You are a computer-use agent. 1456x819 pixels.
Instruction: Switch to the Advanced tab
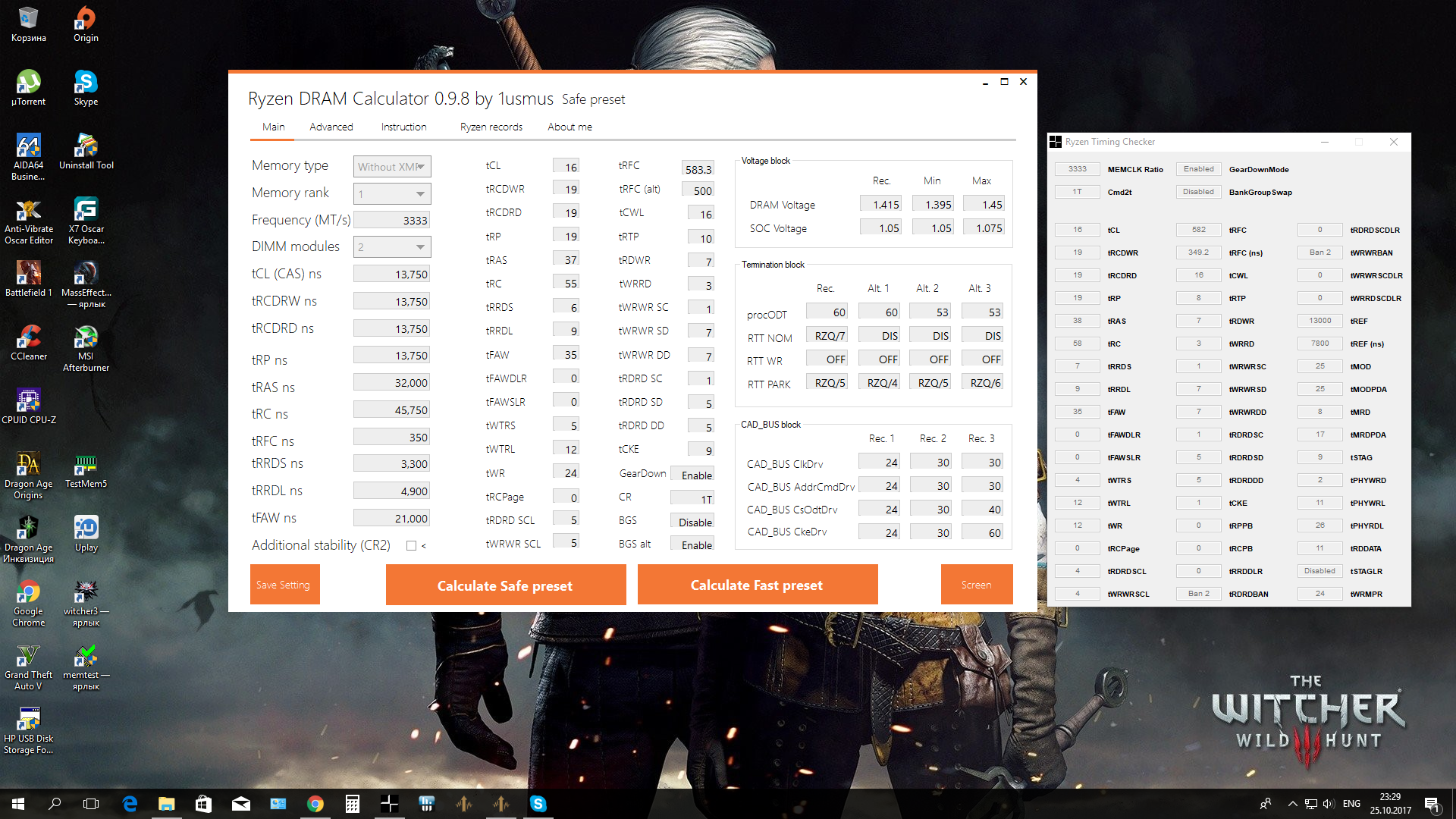click(331, 127)
